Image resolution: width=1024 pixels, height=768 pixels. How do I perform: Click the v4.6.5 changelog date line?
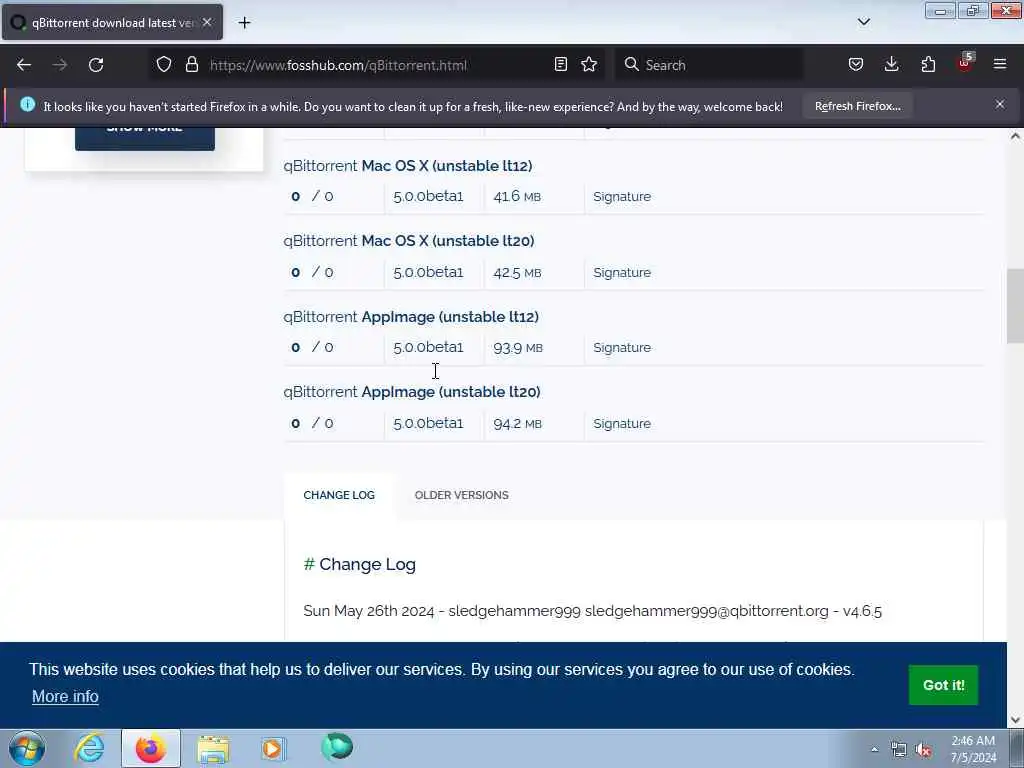pyautogui.click(x=592, y=611)
